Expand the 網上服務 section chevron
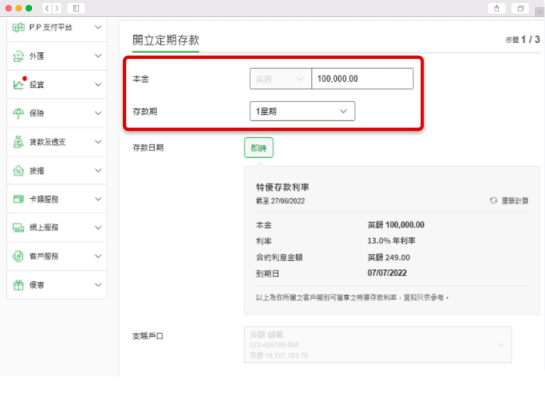545x397 pixels. [x=98, y=227]
